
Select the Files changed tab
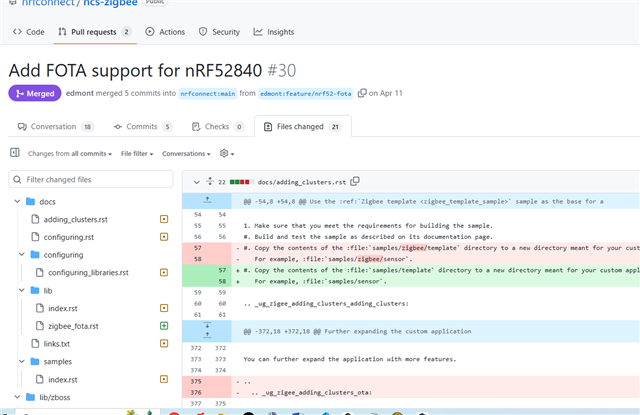click(x=302, y=126)
